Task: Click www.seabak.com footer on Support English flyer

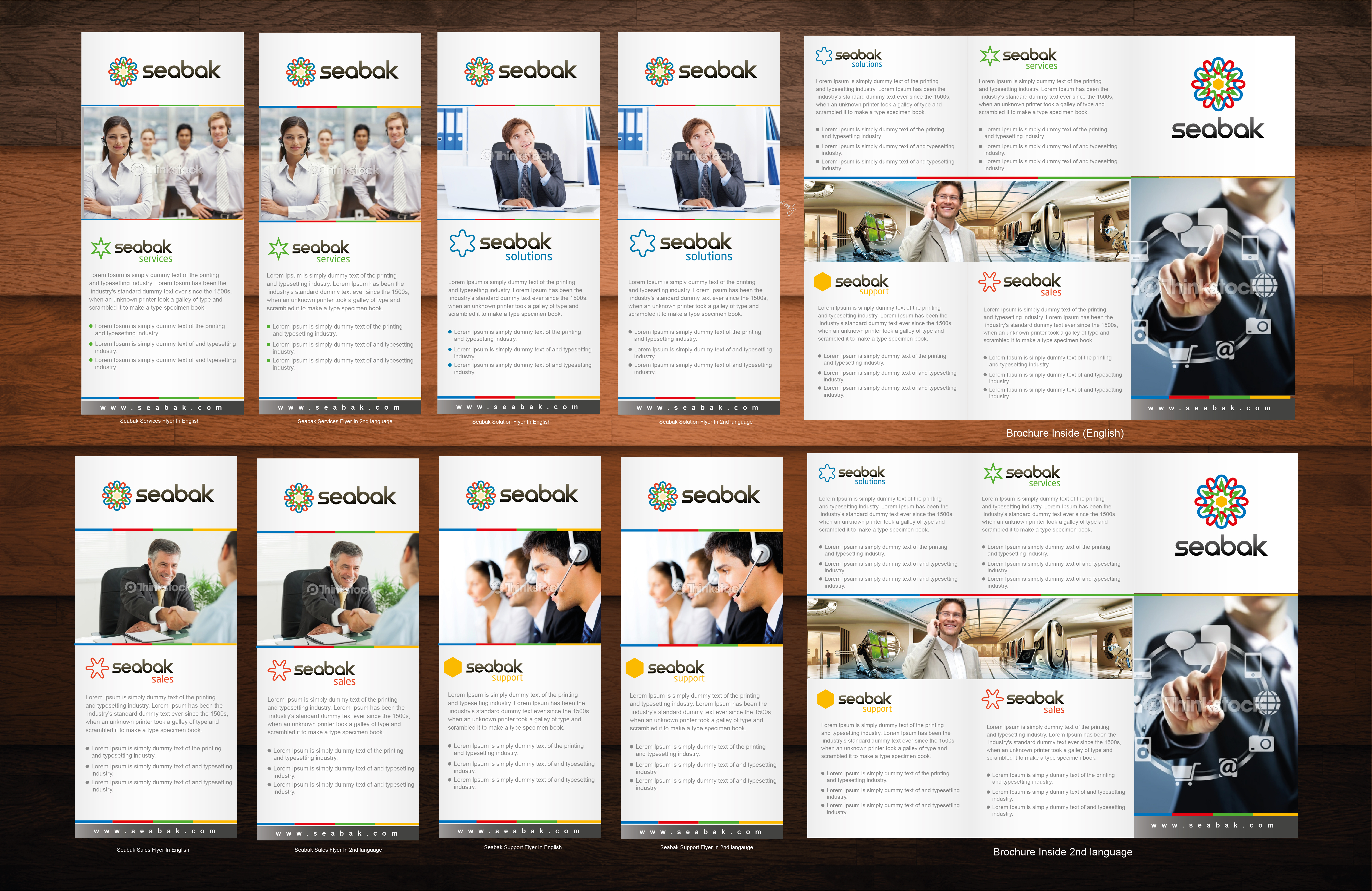Action: tap(519, 831)
